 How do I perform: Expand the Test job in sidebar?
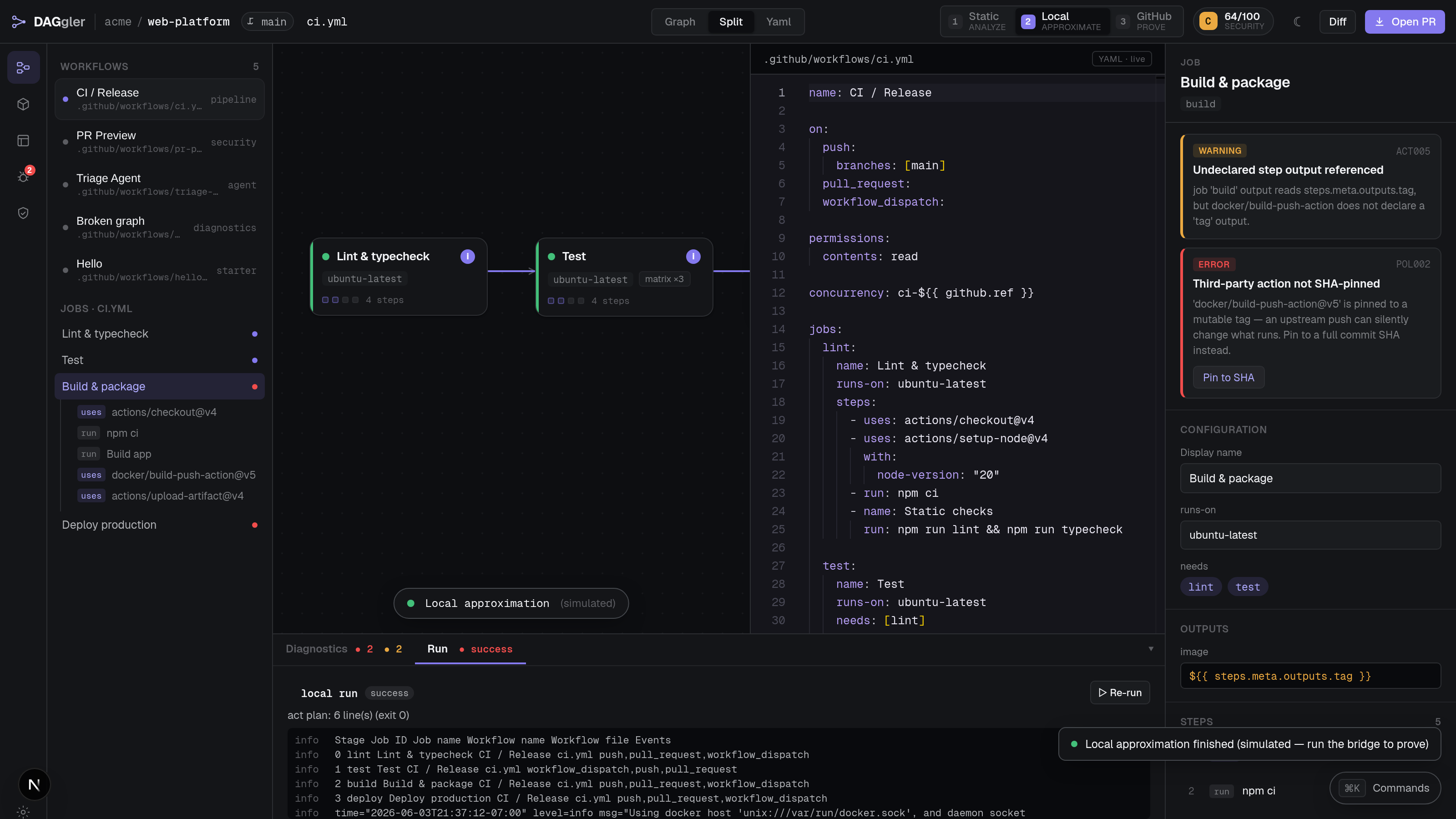[159, 360]
